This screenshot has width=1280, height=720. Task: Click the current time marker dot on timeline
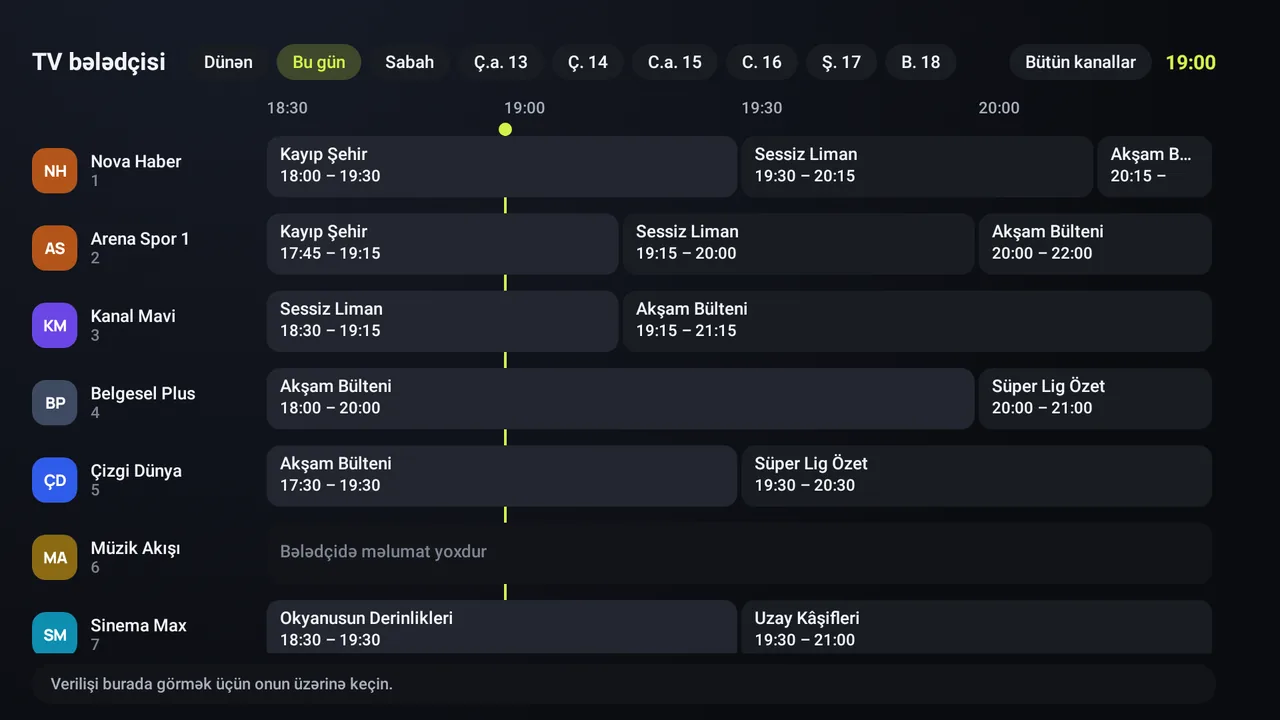(x=505, y=129)
